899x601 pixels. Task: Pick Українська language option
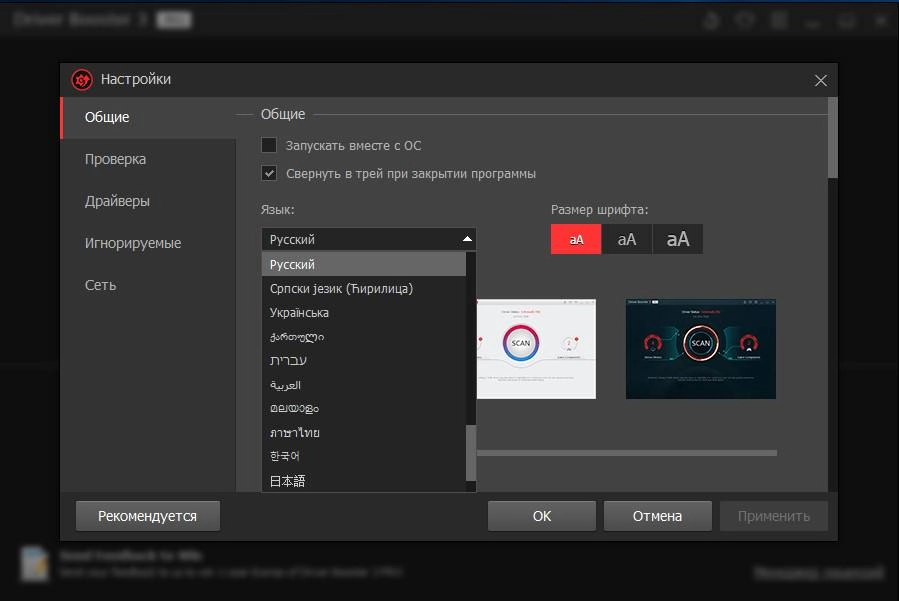[364, 313]
